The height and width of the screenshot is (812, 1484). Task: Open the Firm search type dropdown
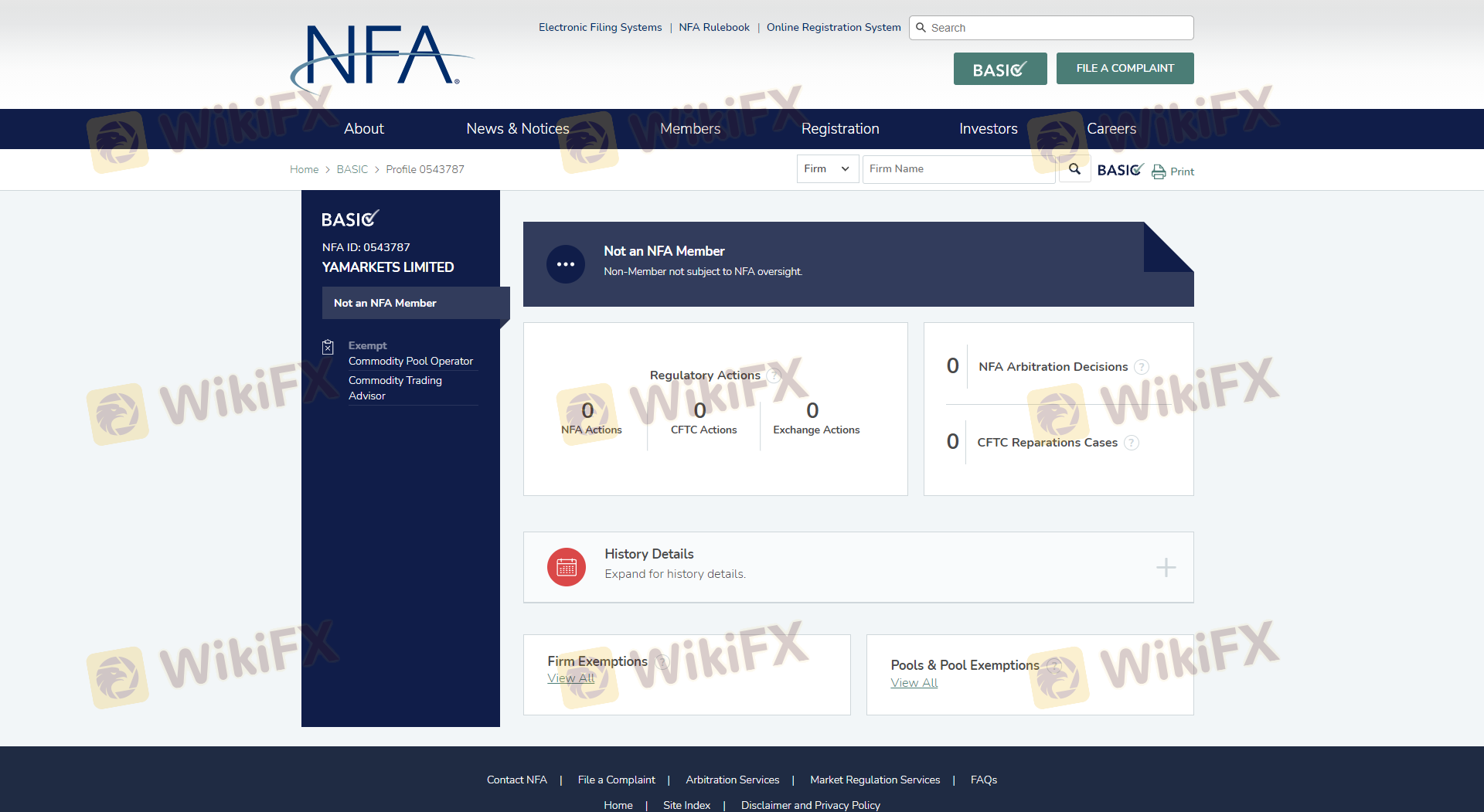point(827,169)
